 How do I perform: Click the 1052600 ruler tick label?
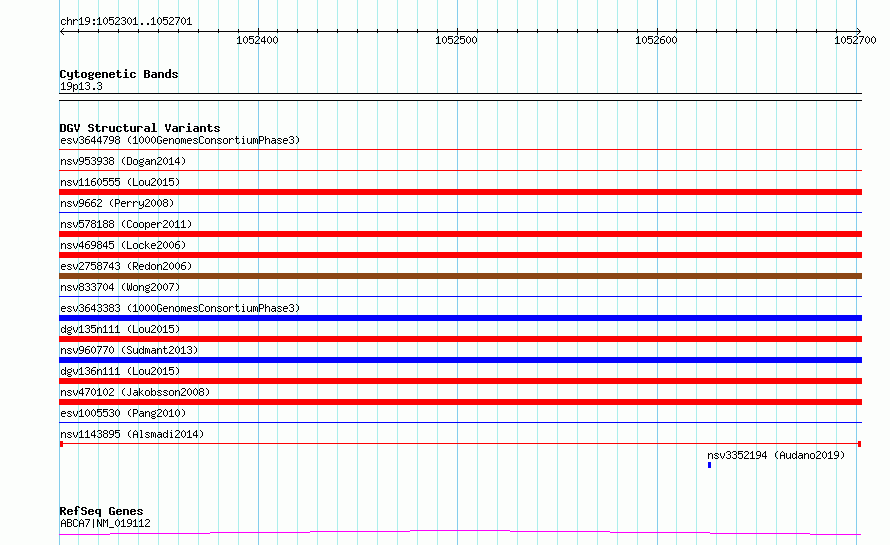click(656, 40)
